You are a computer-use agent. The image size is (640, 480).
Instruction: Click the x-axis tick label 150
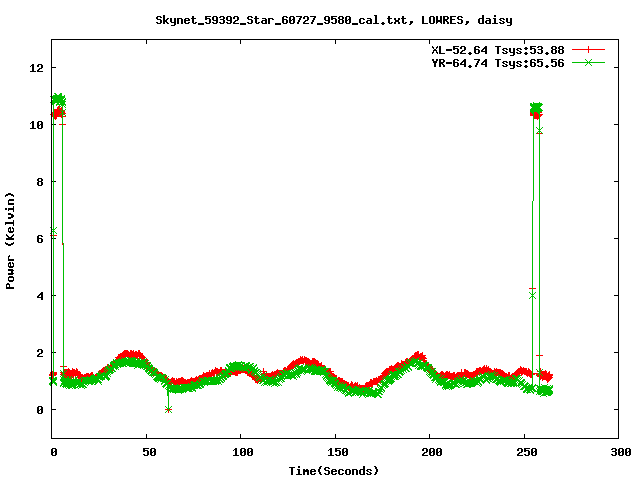pyautogui.click(x=338, y=452)
